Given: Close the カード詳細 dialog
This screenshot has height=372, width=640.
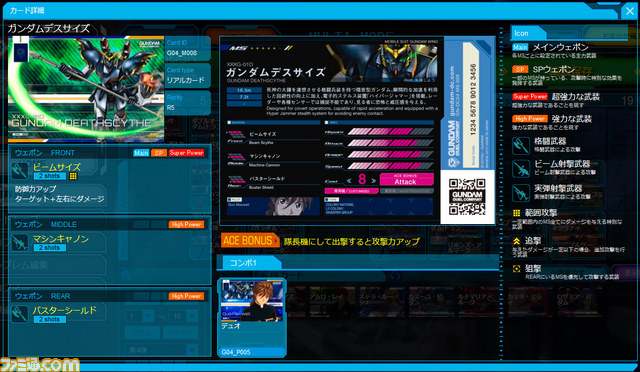Looking at the screenshot, I should (x=630, y=11).
